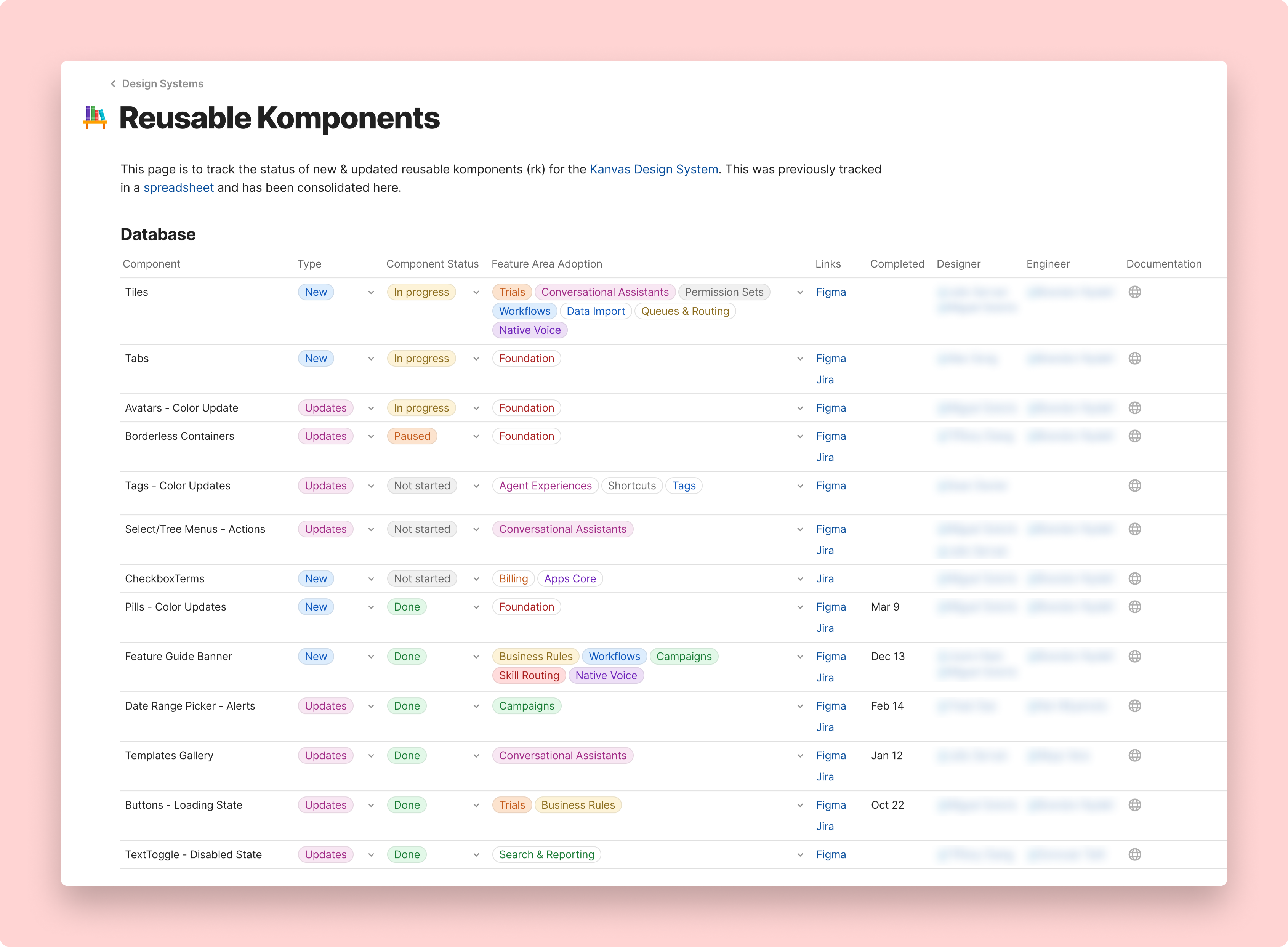Viewport: 1288px width, 947px height.
Task: Click the globe icon for Borderless Containers
Action: [x=1135, y=436]
